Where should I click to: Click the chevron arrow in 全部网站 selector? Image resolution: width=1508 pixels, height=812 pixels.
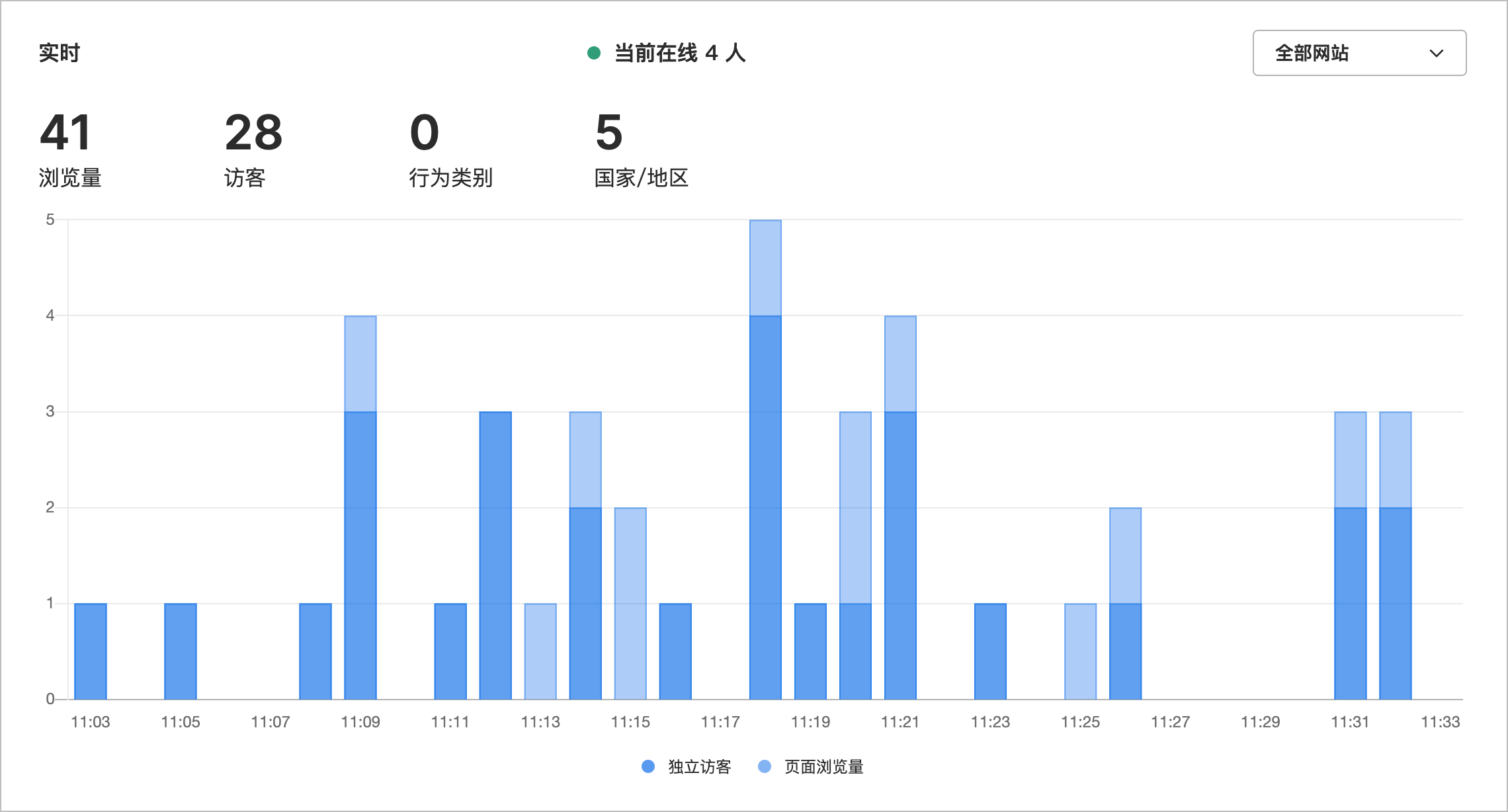click(x=1436, y=54)
